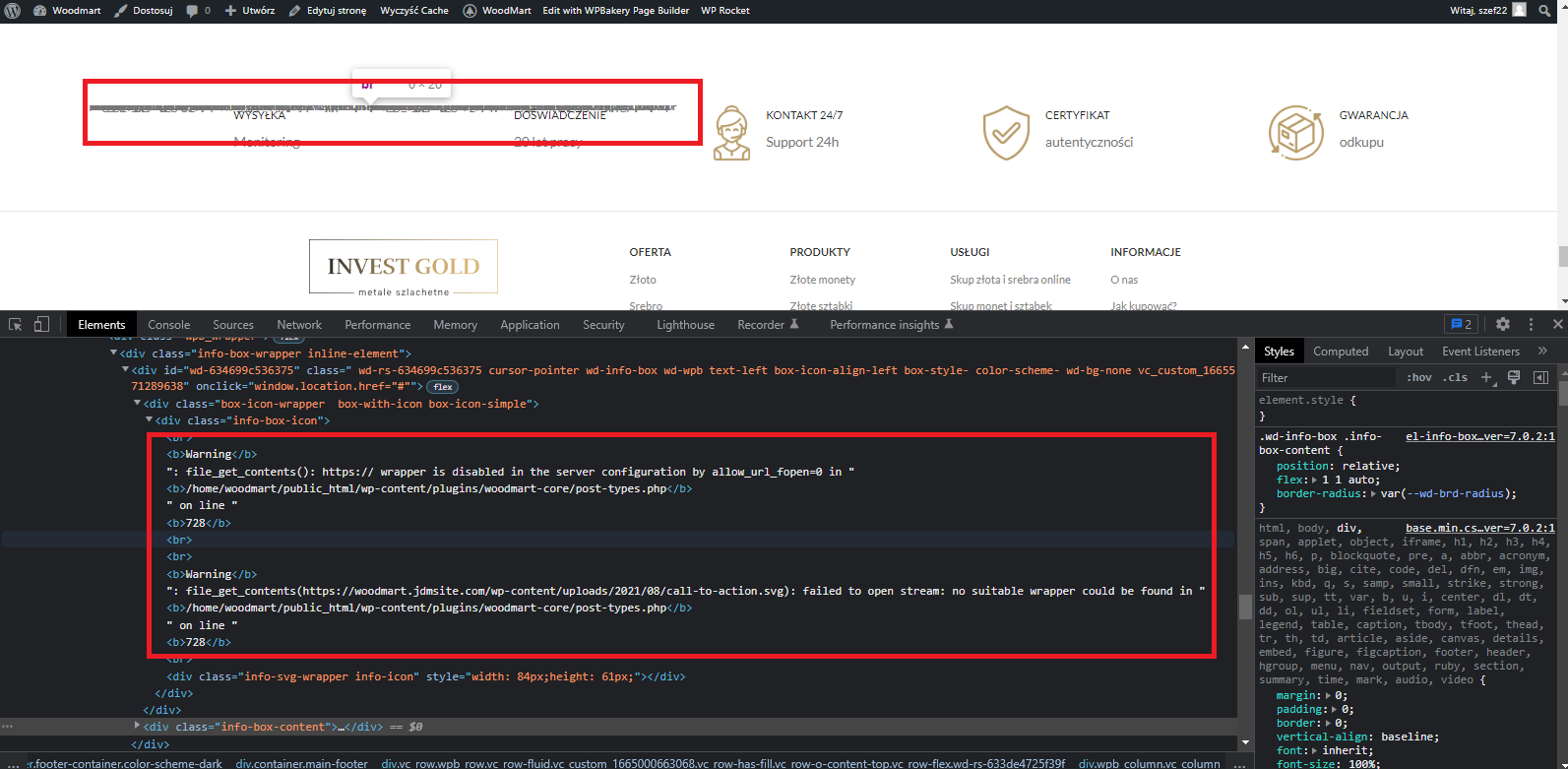
Task: Open the O nas footer link
Action: pyautogui.click(x=1124, y=280)
